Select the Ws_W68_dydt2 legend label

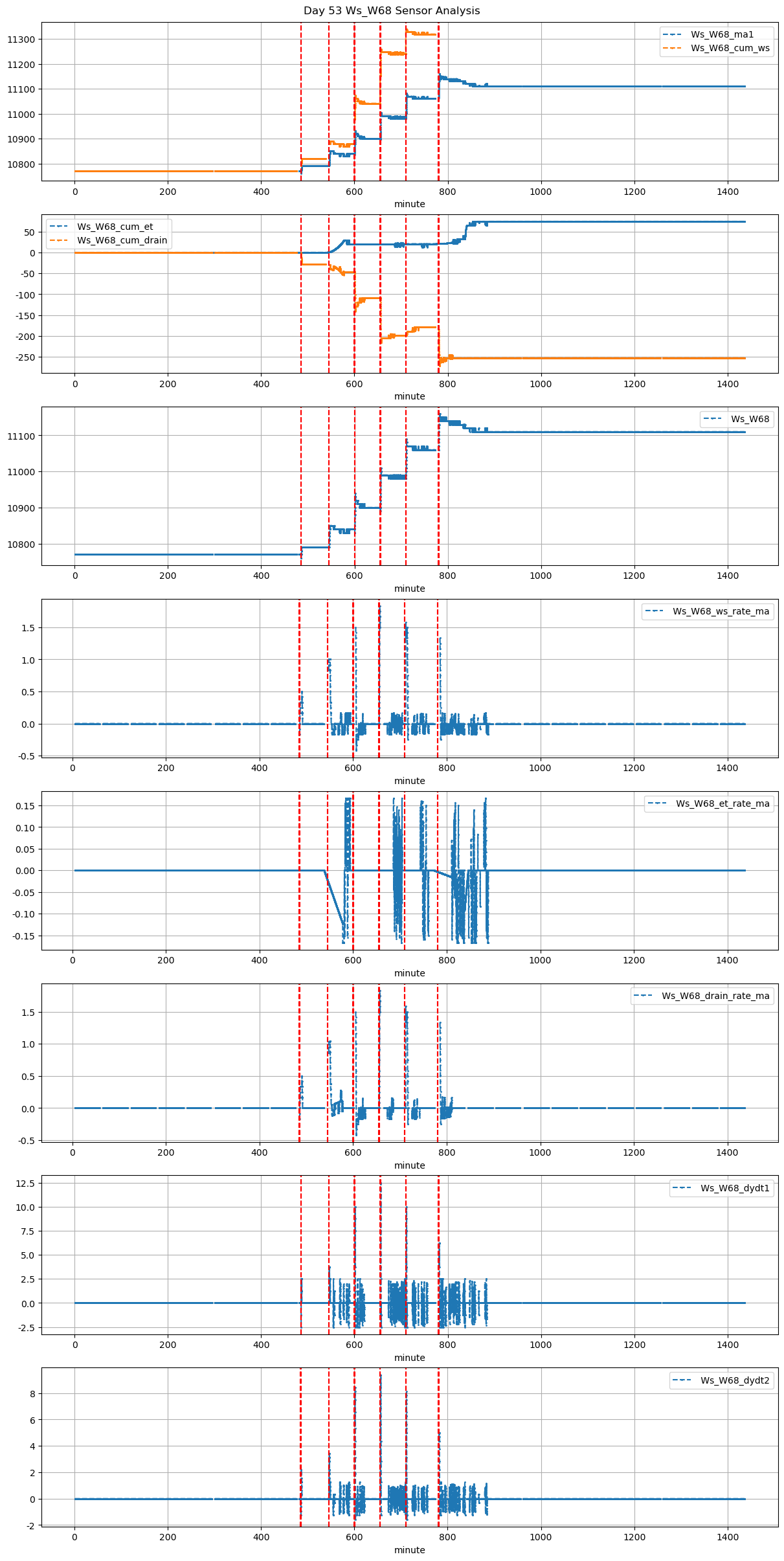point(735,1380)
